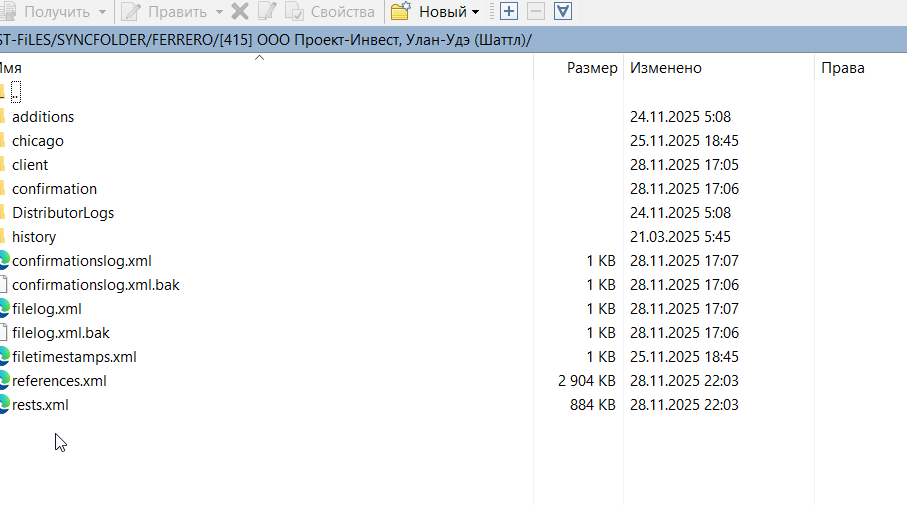Screen dimensions: 907x505
Task: Click the date 21.03.2025 5:45 of history
Action: click(x=680, y=237)
